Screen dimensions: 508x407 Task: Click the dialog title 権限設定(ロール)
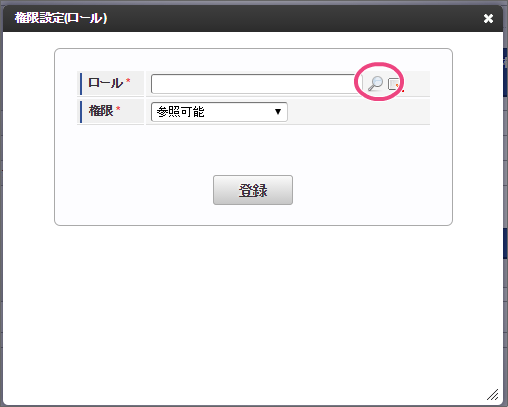pyautogui.click(x=61, y=18)
